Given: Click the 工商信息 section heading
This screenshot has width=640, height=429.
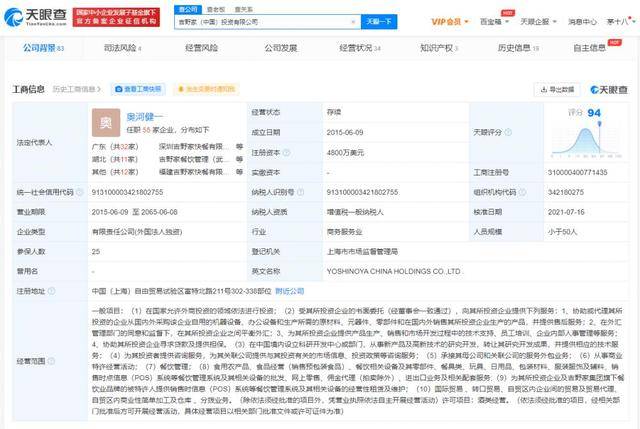Looking at the screenshot, I should click(28, 89).
